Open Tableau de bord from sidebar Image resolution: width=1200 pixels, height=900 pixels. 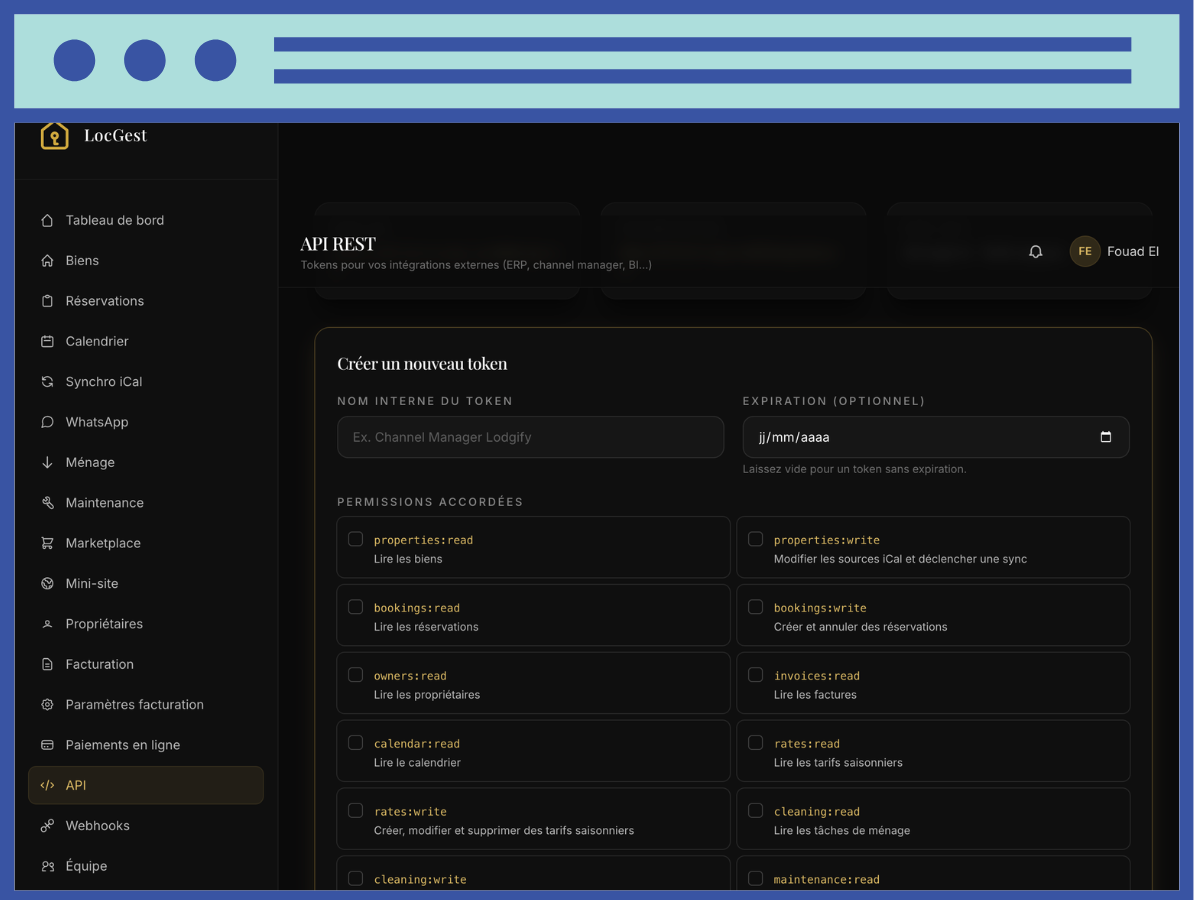(146, 220)
